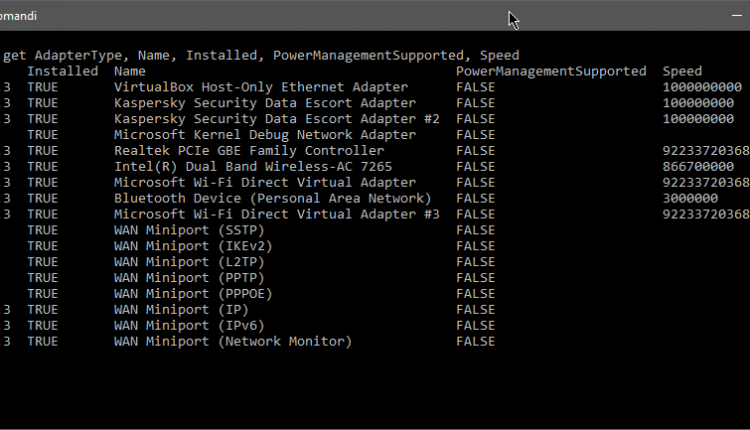750x430 pixels.
Task: Click the WAN Miniport (SSTP) line
Action: click(x=179, y=230)
